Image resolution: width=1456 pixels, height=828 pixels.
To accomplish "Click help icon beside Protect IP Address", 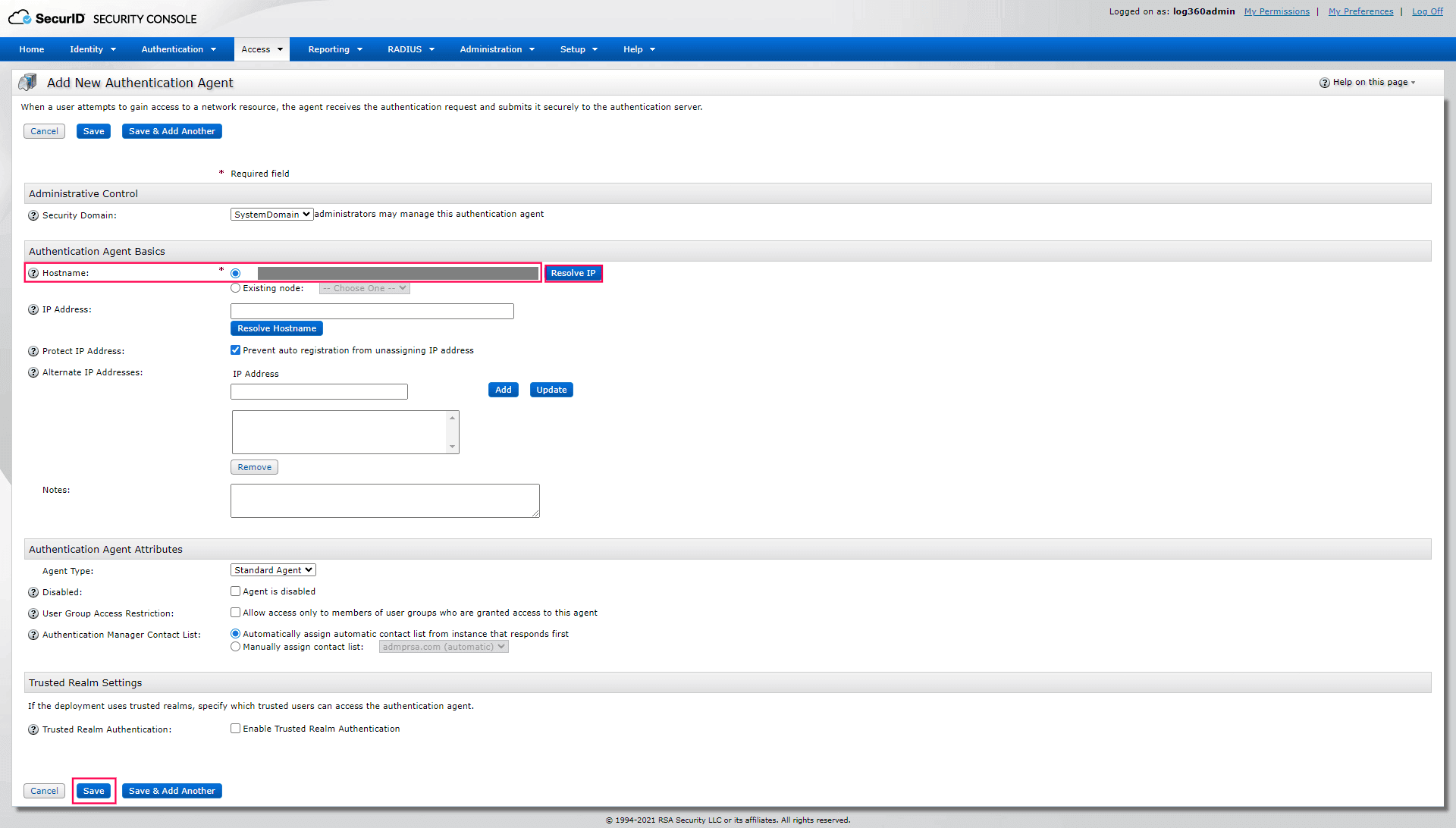I will (33, 351).
